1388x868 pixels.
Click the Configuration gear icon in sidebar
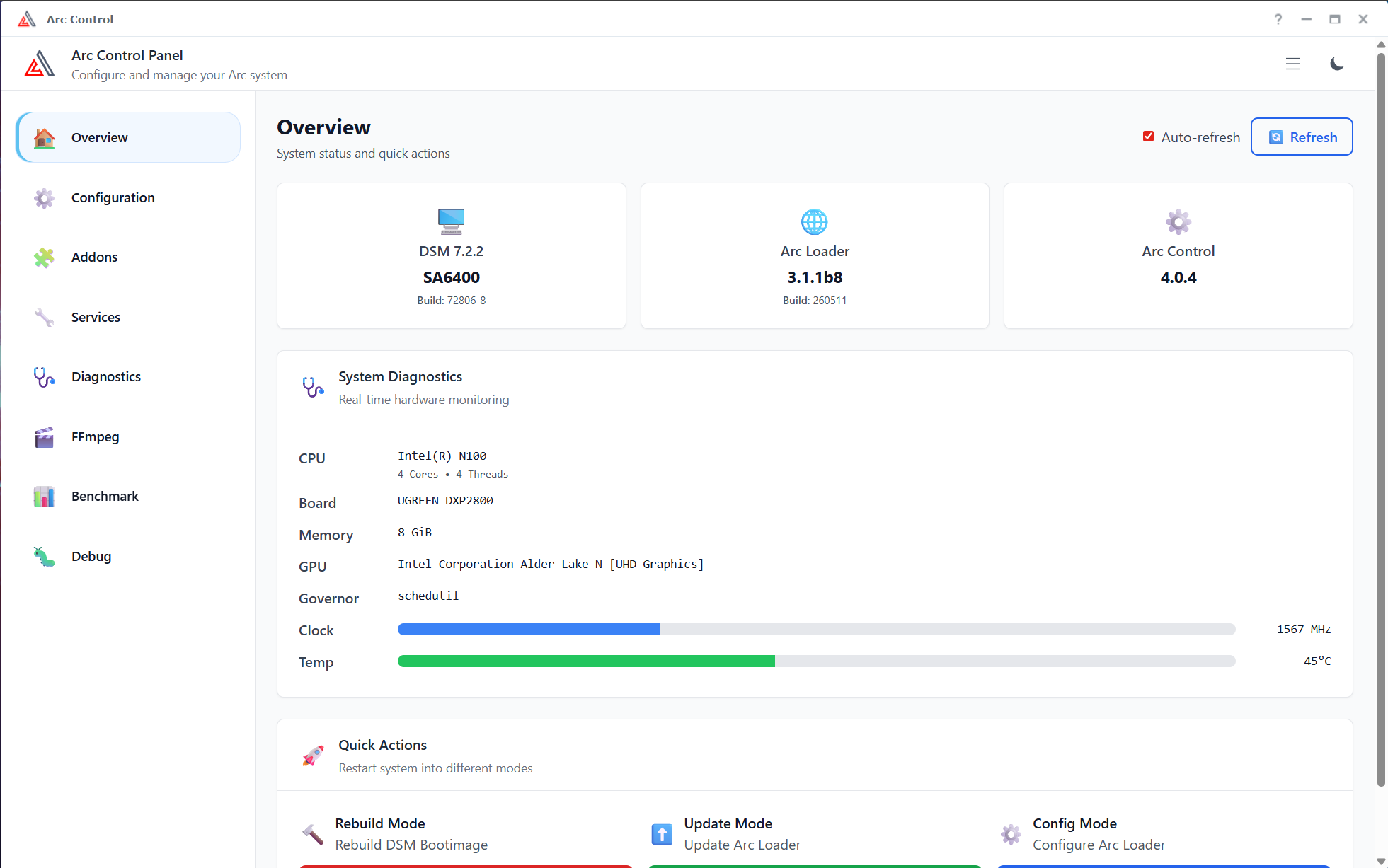point(44,198)
